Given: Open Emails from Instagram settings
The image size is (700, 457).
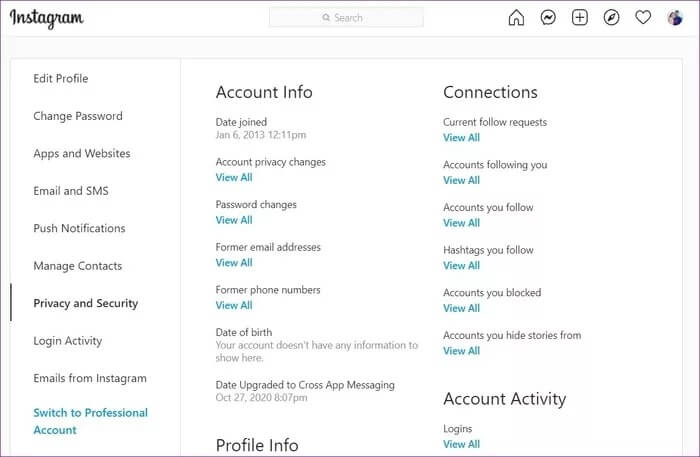Looking at the screenshot, I should (90, 378).
